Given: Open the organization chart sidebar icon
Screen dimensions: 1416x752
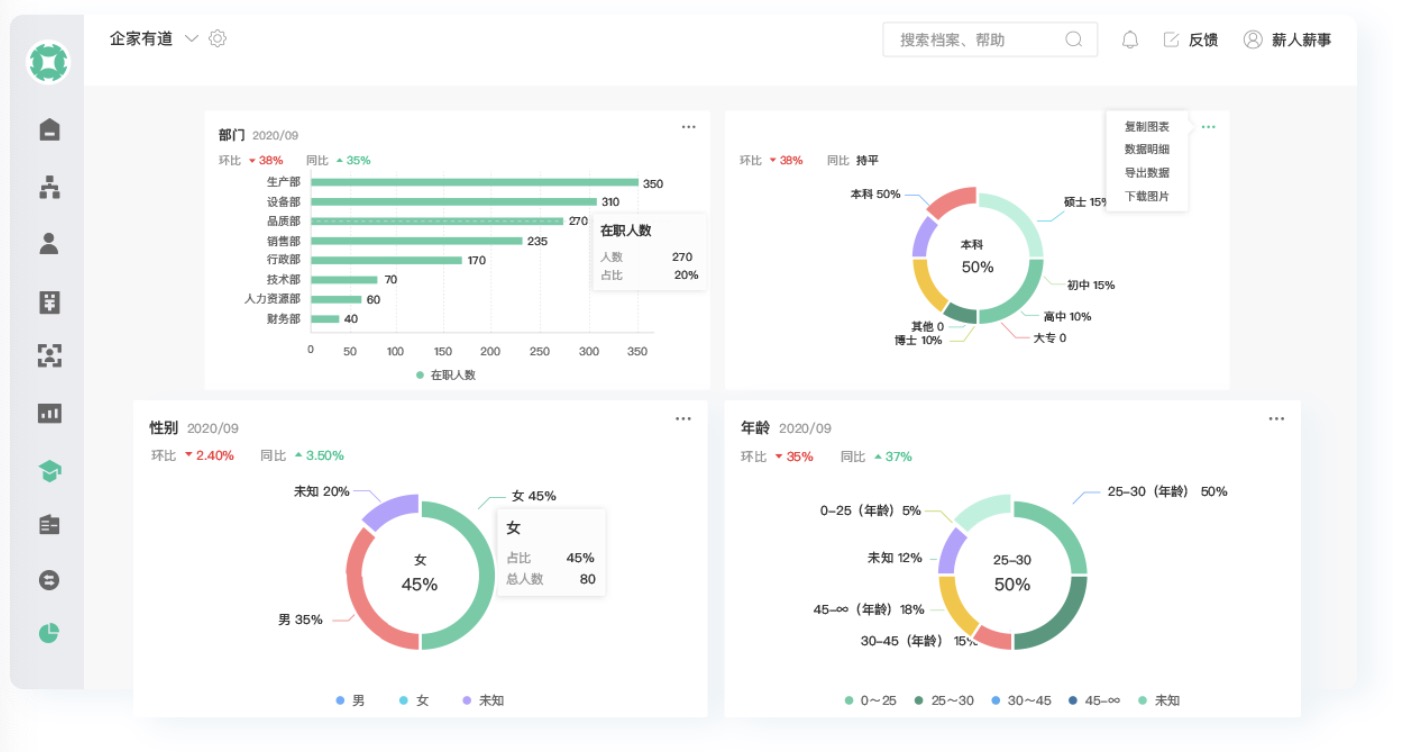Looking at the screenshot, I should pyautogui.click(x=49, y=187).
